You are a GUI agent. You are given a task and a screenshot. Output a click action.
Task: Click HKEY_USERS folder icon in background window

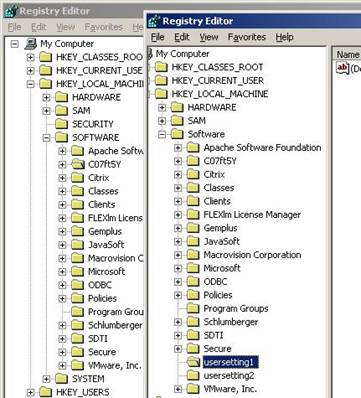point(45,392)
